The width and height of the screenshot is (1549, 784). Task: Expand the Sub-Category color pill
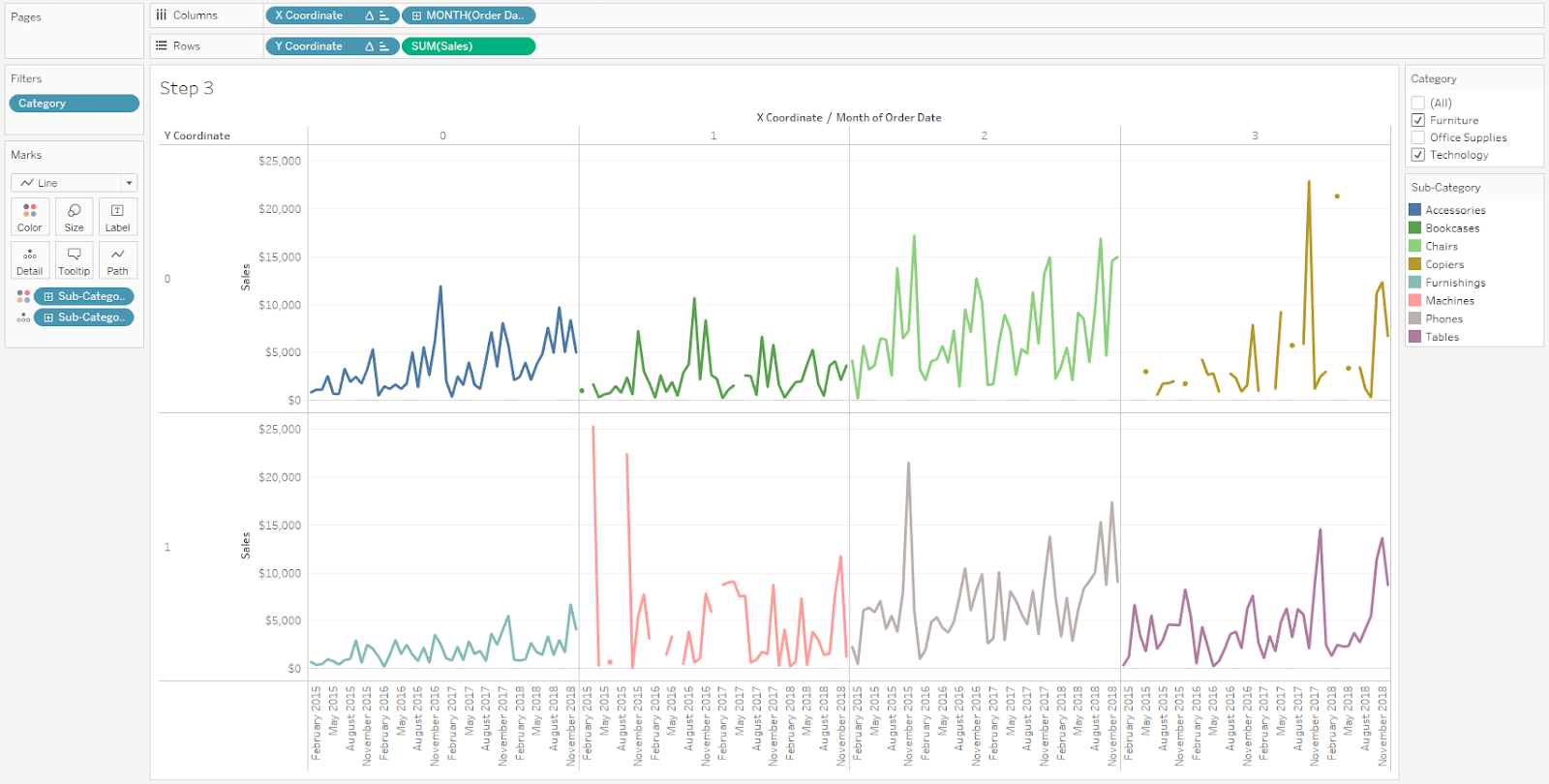point(48,296)
